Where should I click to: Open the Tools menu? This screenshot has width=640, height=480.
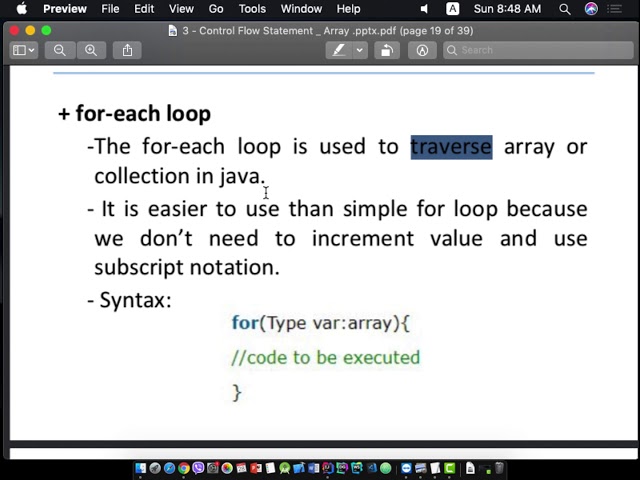pyautogui.click(x=252, y=9)
